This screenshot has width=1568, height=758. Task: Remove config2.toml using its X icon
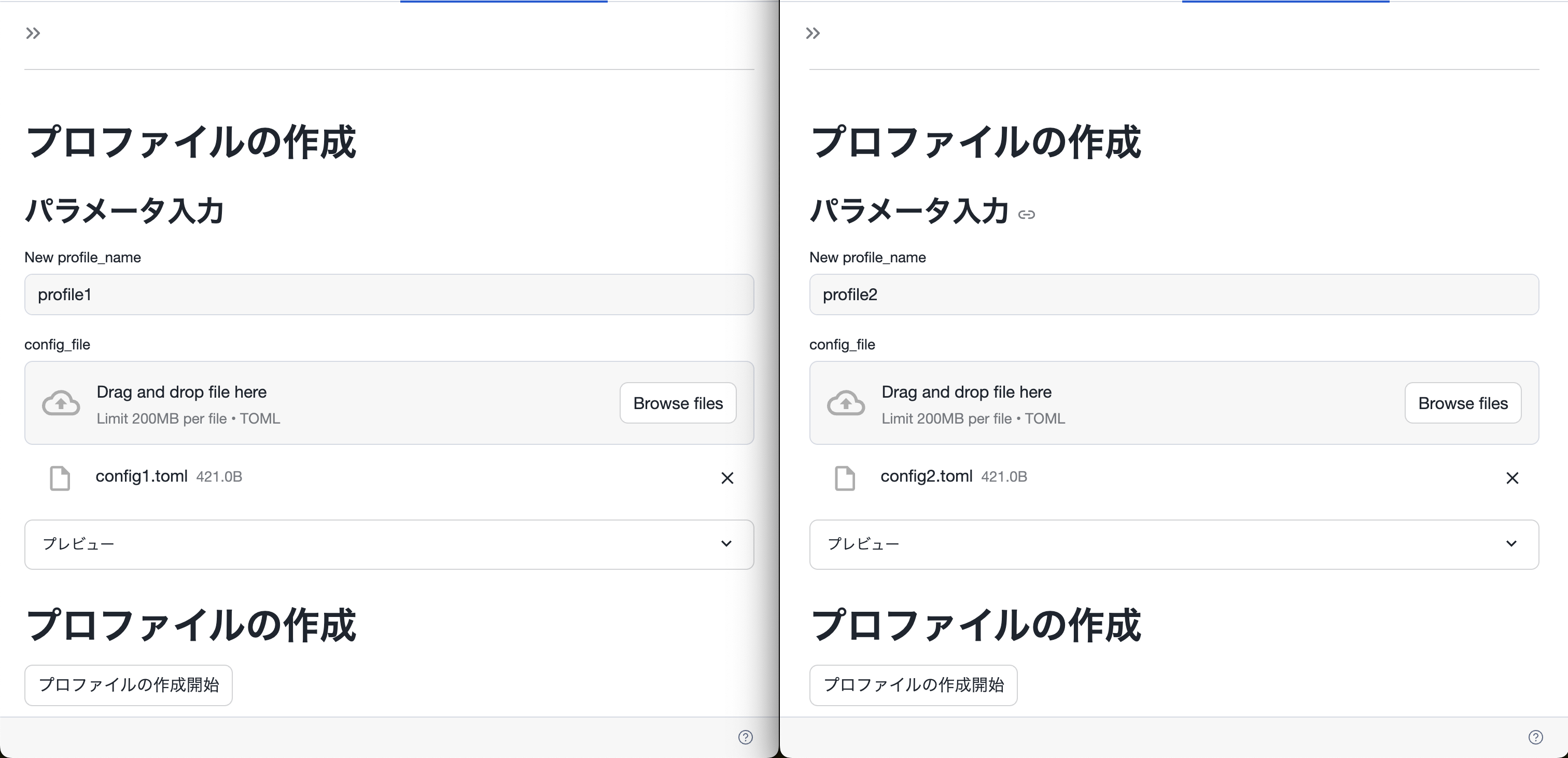1512,478
